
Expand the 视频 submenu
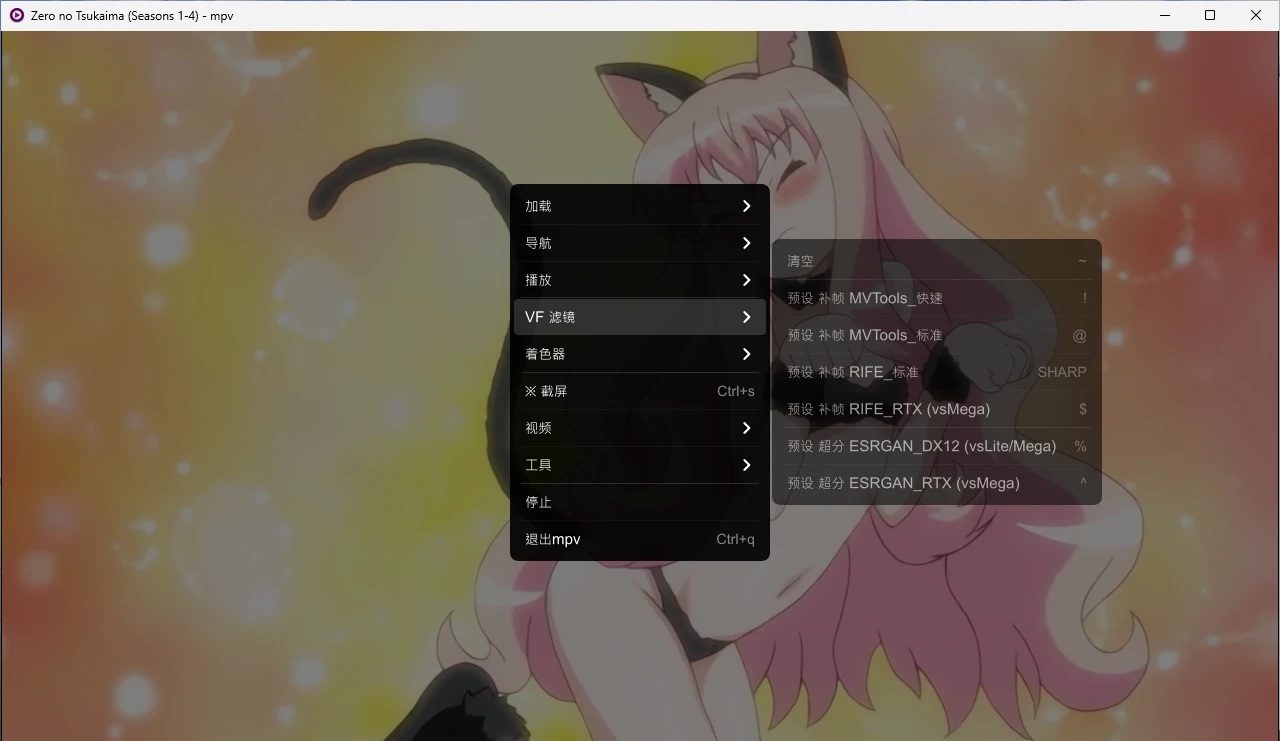(640, 428)
